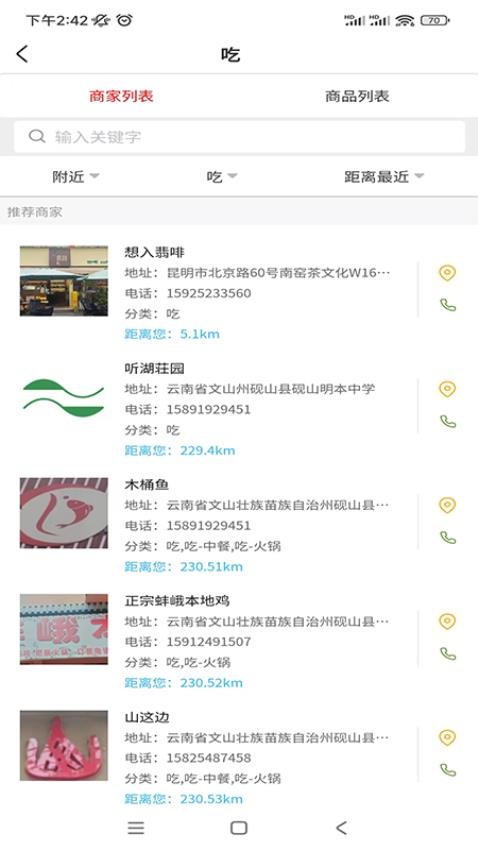Open merchant named 木桶鱼

coord(147,485)
